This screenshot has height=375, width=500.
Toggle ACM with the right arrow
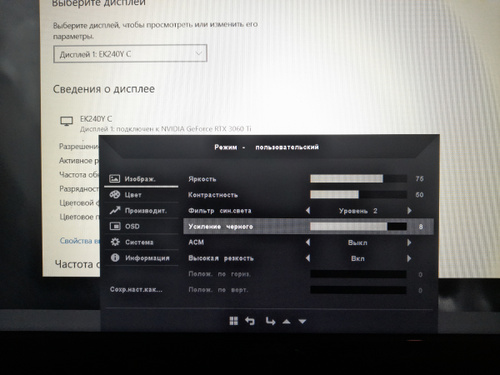tap(409, 242)
